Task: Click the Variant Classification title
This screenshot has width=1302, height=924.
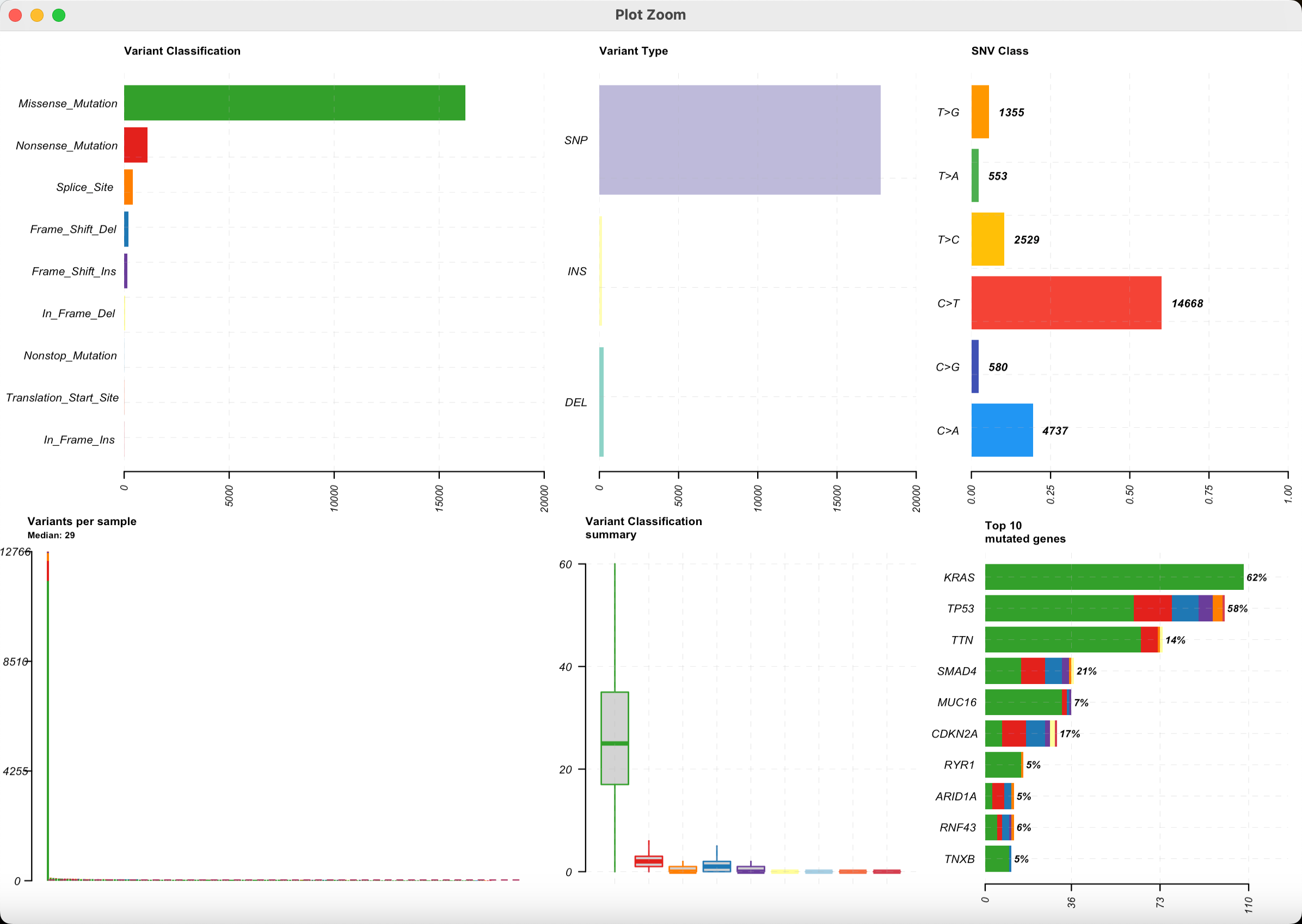Action: coord(182,51)
